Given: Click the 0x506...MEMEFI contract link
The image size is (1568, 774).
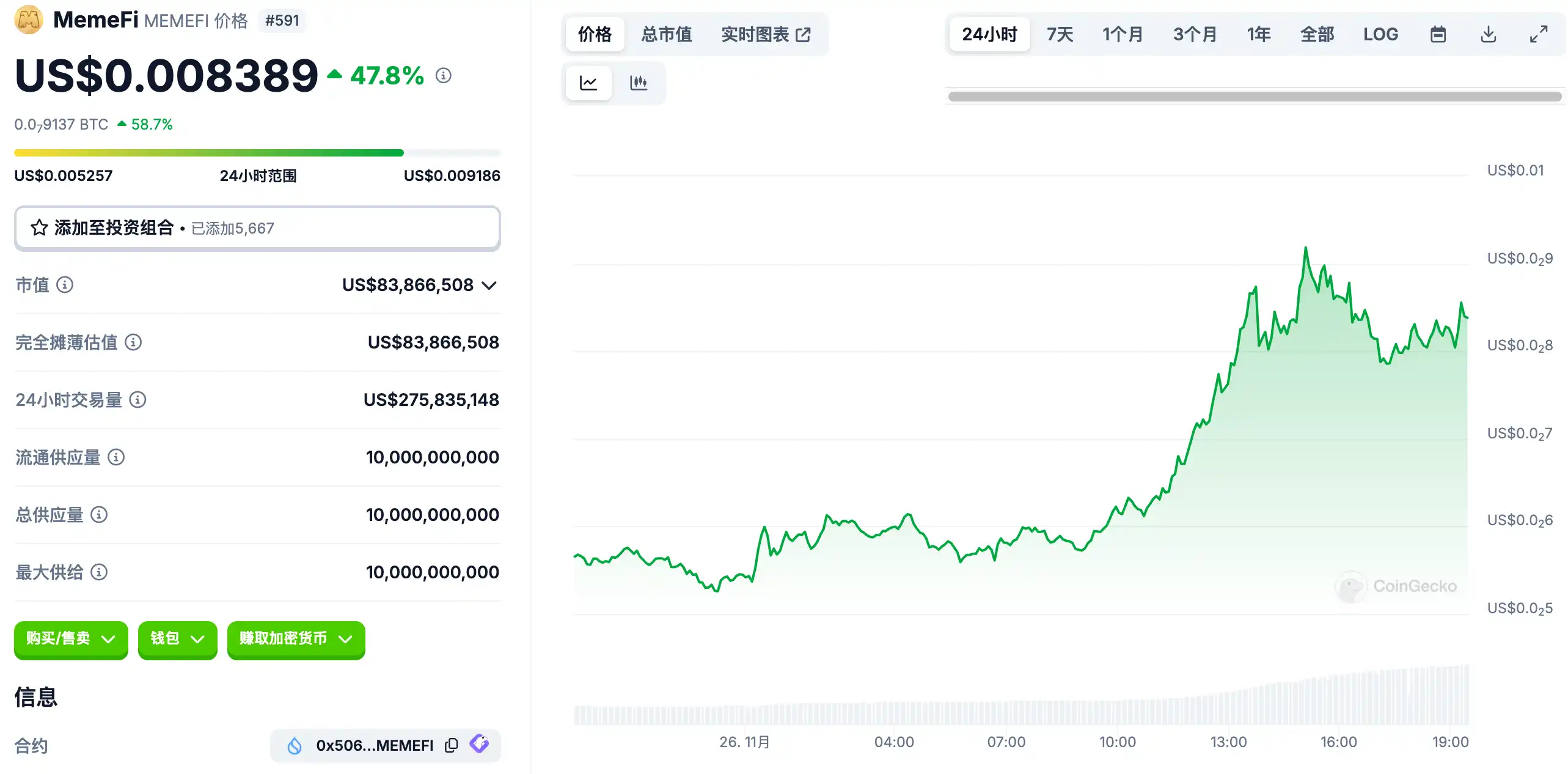Looking at the screenshot, I should tap(374, 745).
